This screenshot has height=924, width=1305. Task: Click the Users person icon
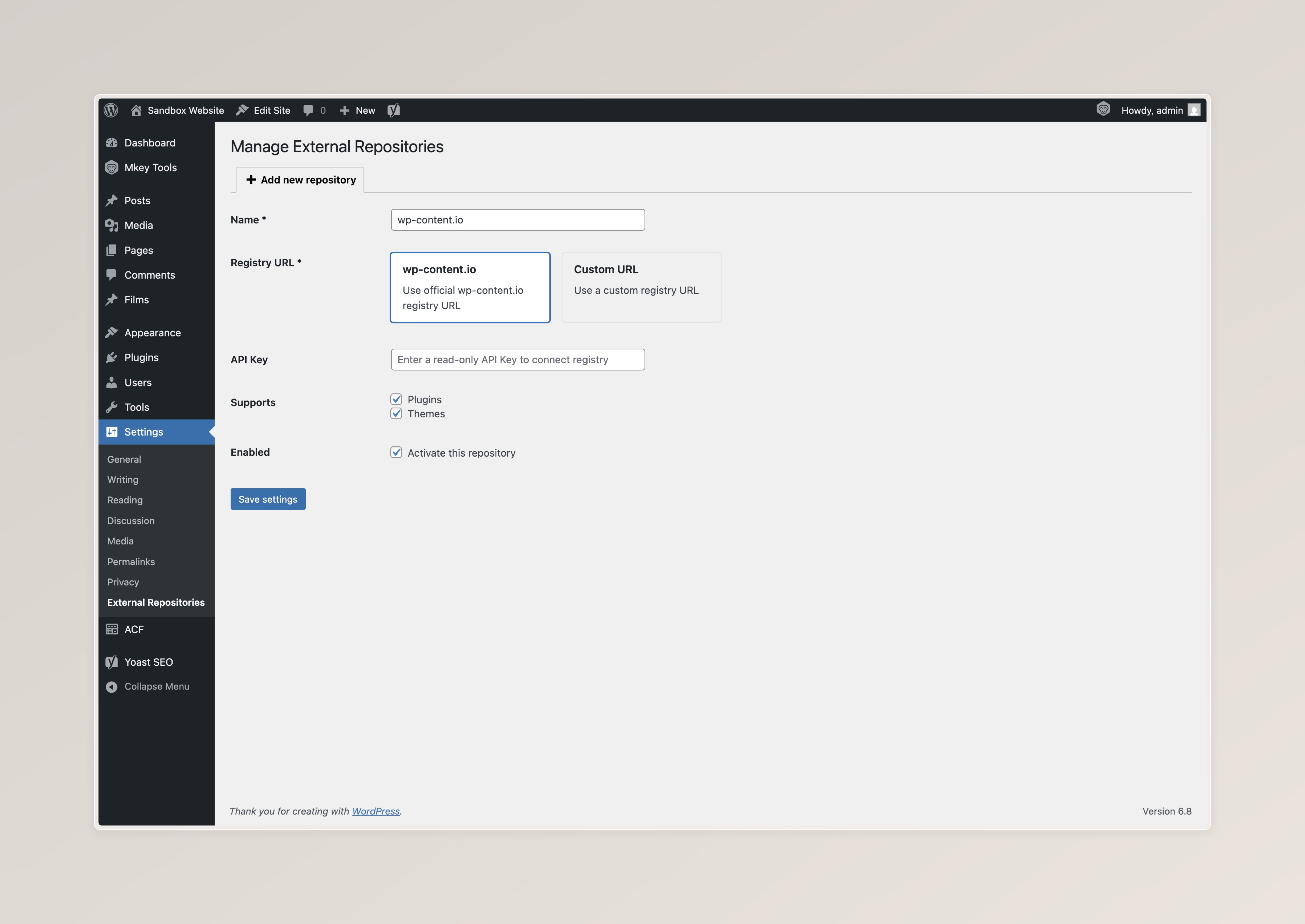112,382
